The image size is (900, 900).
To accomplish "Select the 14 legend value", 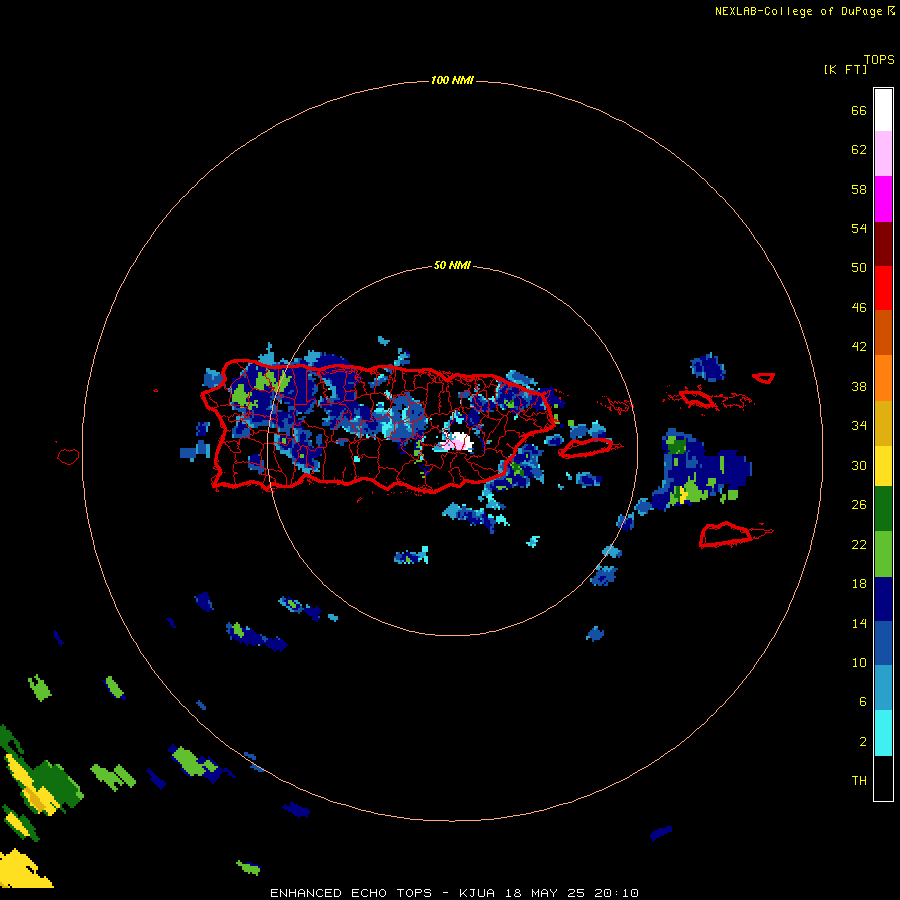I will pos(859,623).
